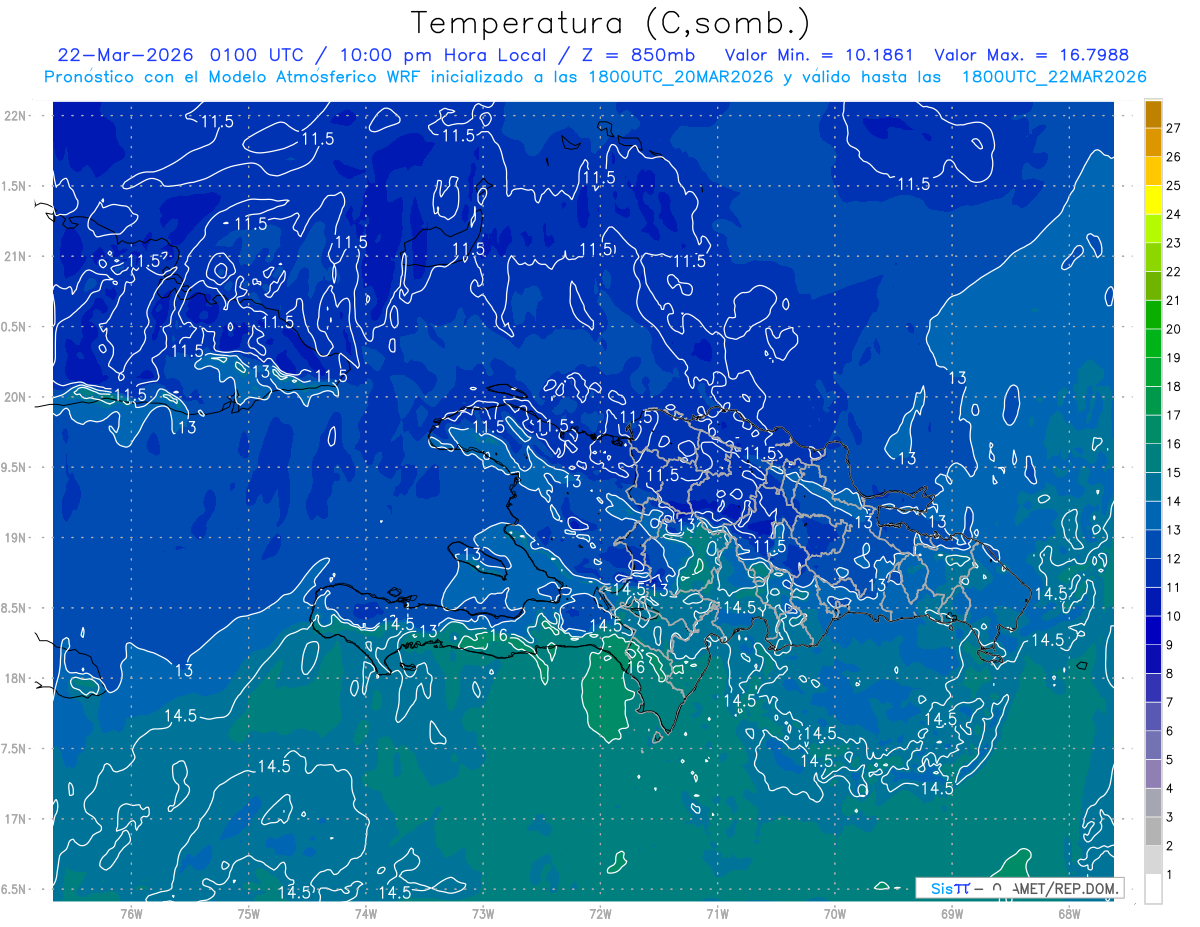This screenshot has height=927, width=1200.
Task: Click the 68W longitude axis label
Action: click(x=1069, y=913)
